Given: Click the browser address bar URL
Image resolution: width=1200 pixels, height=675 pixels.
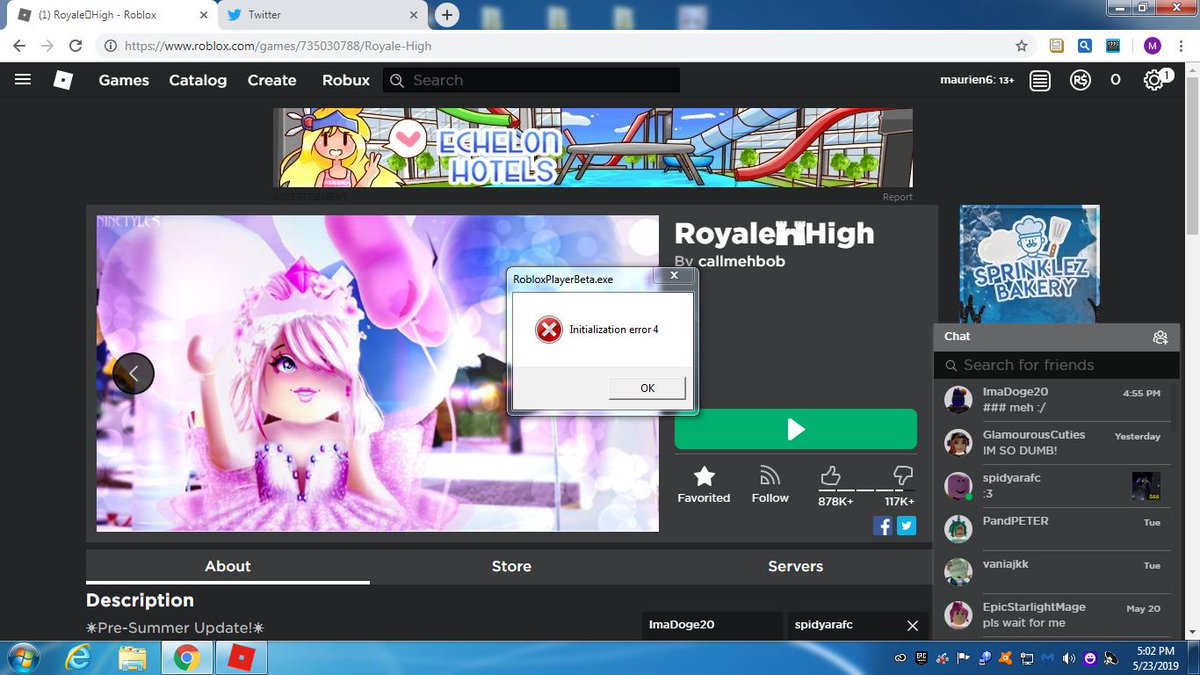Looking at the screenshot, I should 279,46.
